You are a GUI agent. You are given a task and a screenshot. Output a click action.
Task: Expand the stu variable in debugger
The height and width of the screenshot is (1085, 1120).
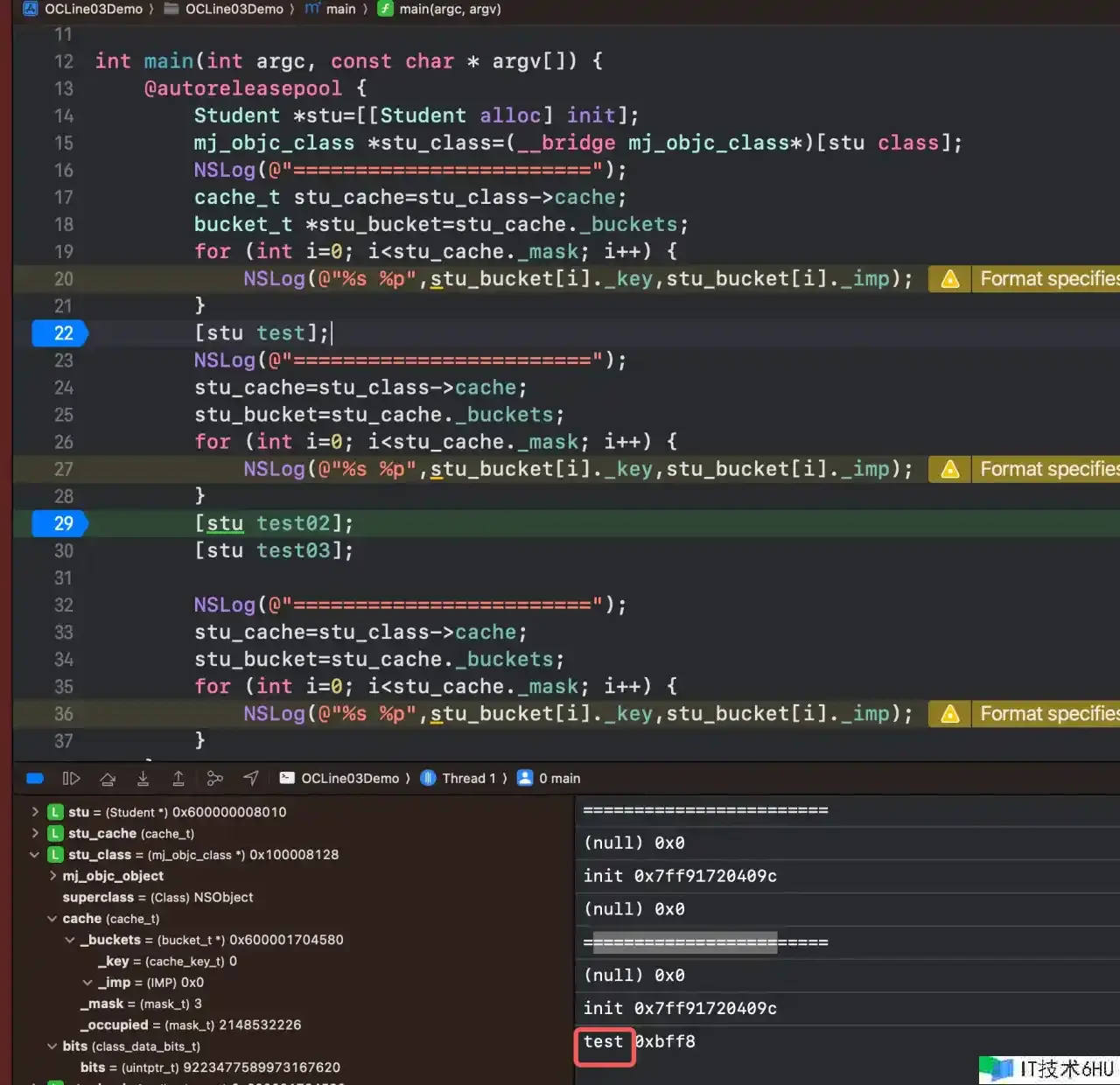click(35, 812)
